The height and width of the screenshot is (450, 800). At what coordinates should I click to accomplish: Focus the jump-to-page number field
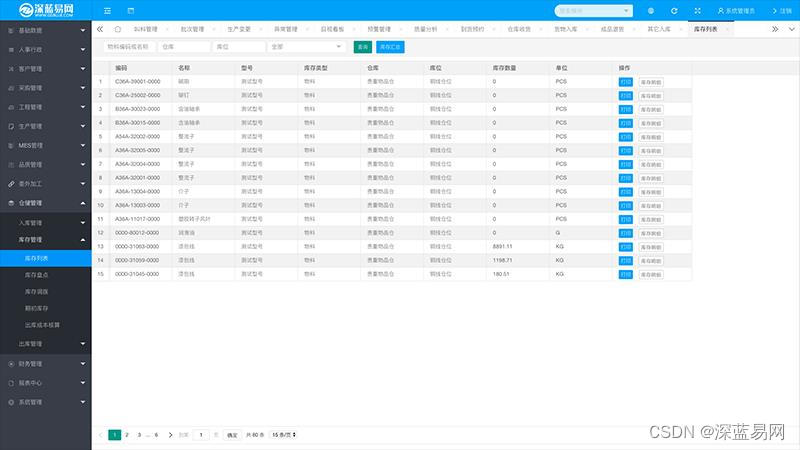(x=201, y=435)
